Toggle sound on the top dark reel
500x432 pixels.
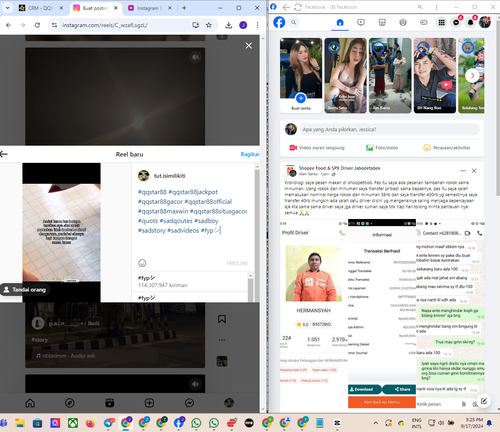195,57
